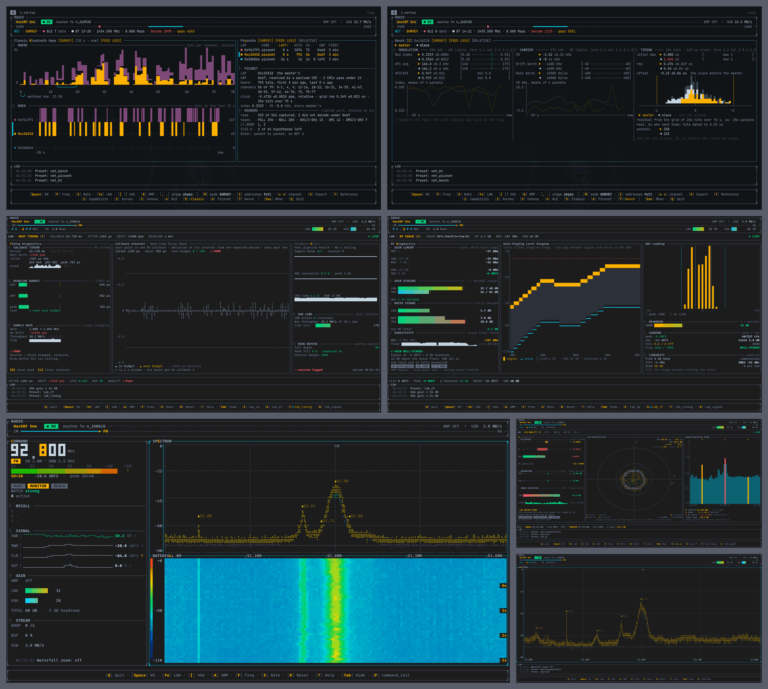This screenshot has width=768, height=689.
Task: Click Esc Menu in top-right window footer
Action: coord(655,199)
